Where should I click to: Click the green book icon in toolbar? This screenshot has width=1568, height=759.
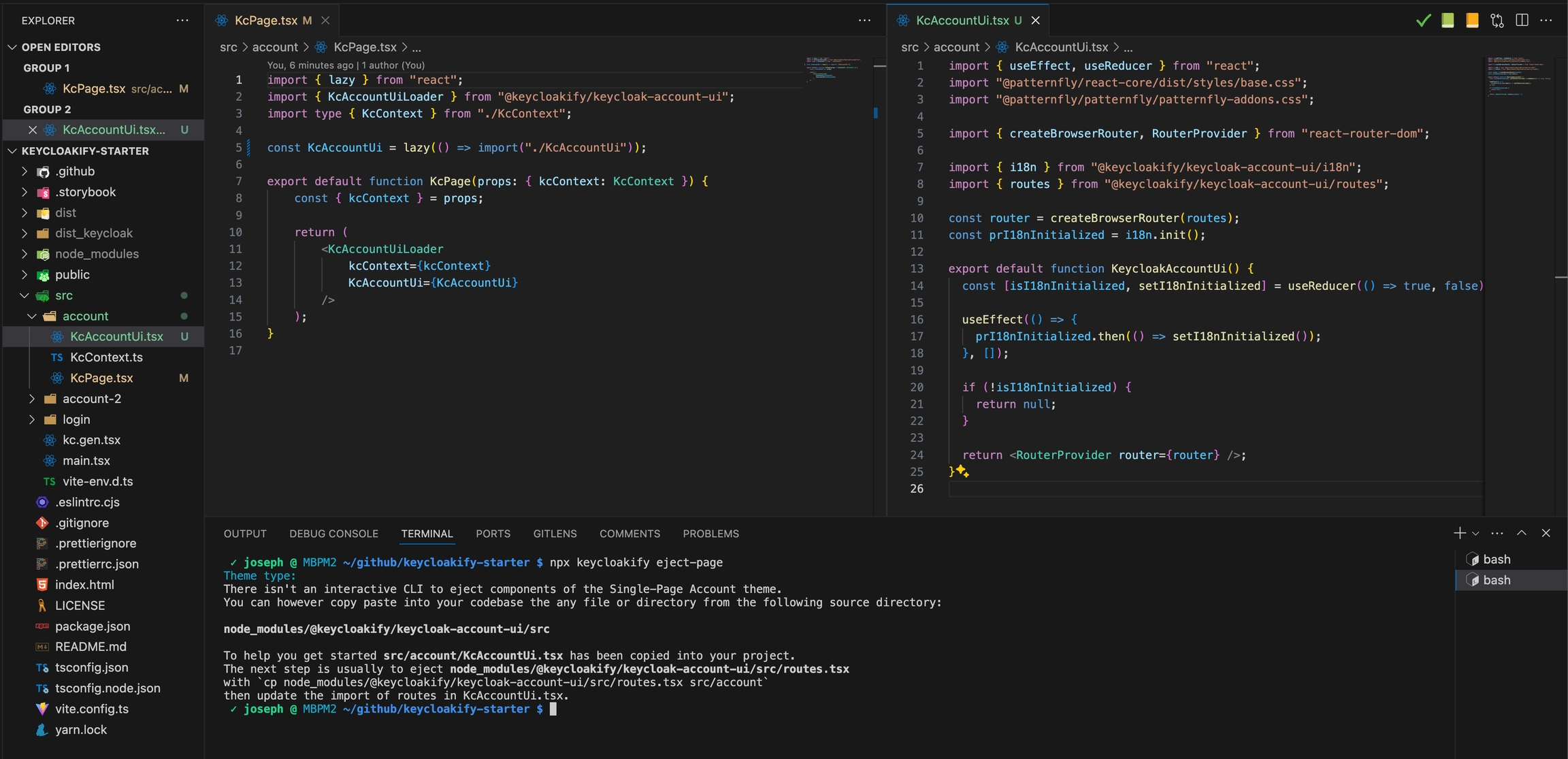(x=1448, y=20)
